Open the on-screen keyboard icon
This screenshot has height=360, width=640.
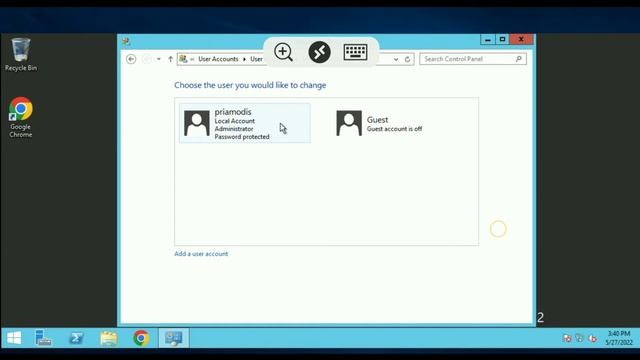[355, 52]
